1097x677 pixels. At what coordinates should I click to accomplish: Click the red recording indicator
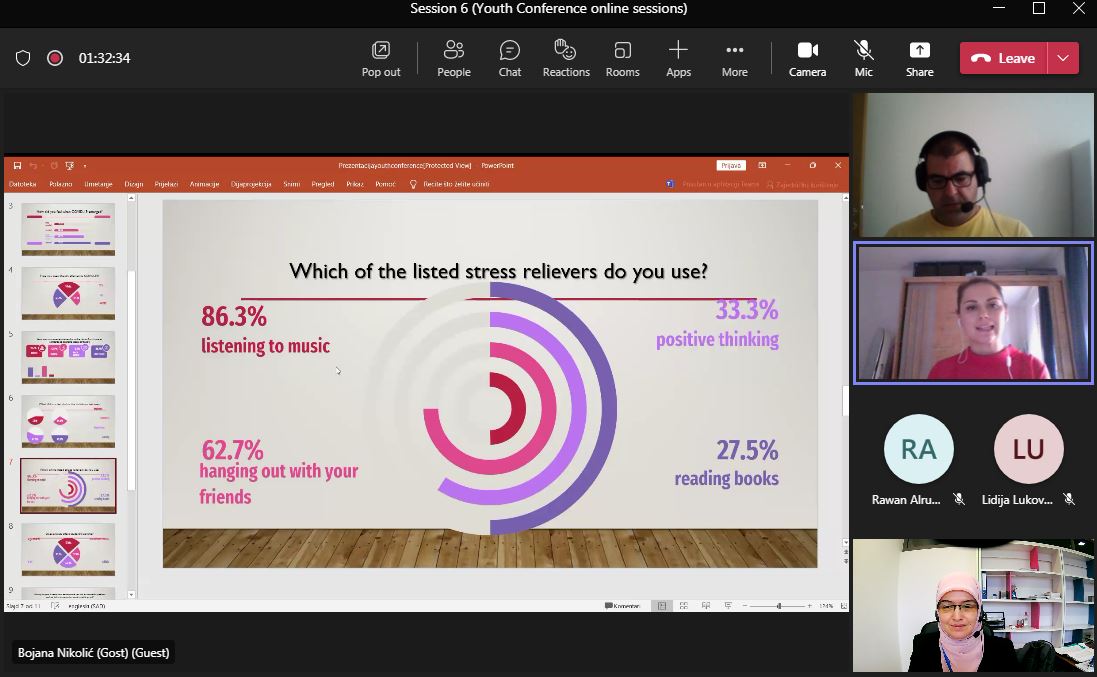click(55, 58)
